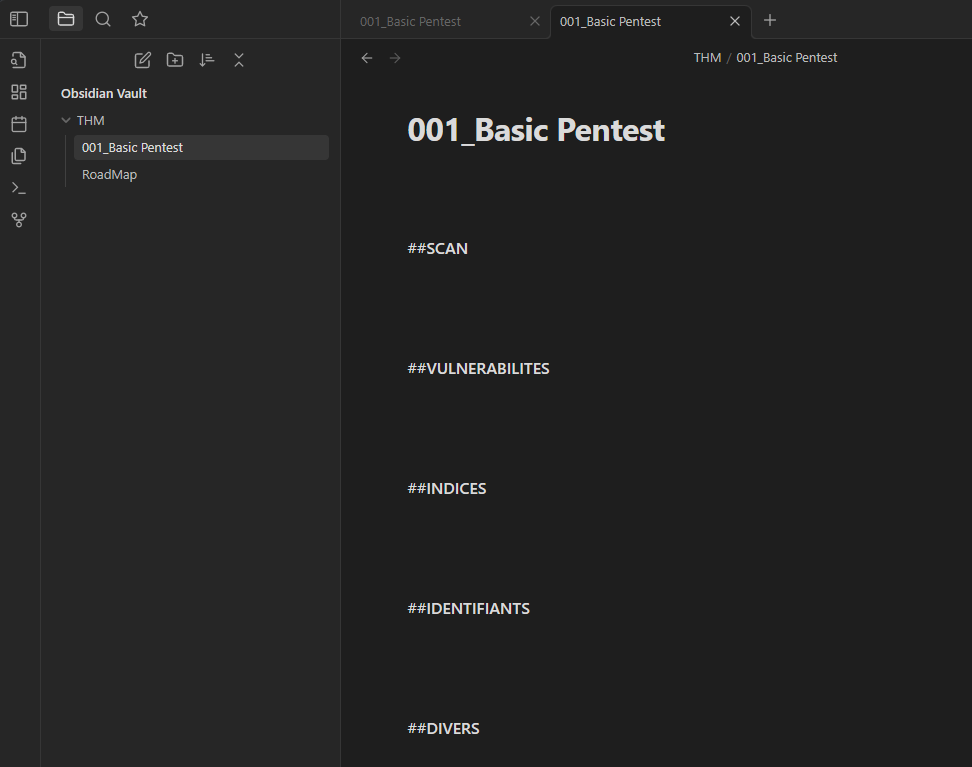972x767 pixels.
Task: Open the bookmarks star icon
Action: tap(140, 19)
